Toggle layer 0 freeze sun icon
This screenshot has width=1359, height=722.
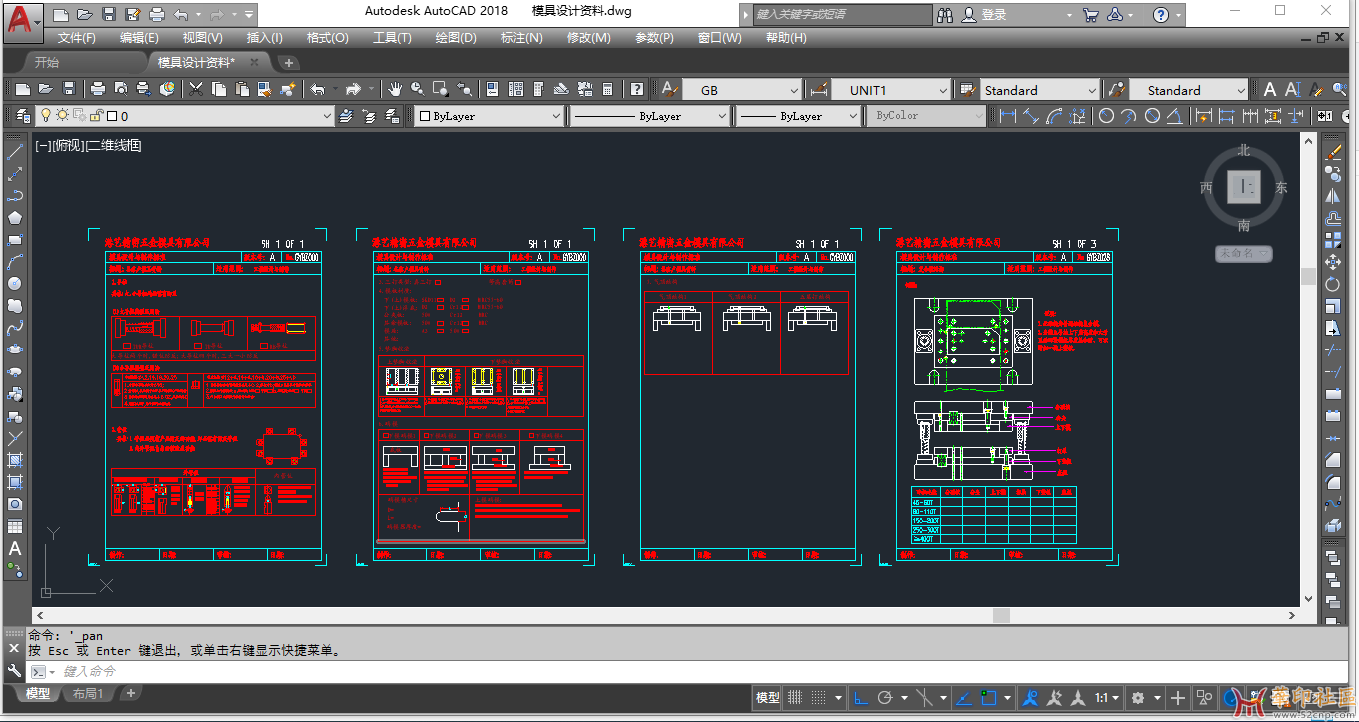63,116
